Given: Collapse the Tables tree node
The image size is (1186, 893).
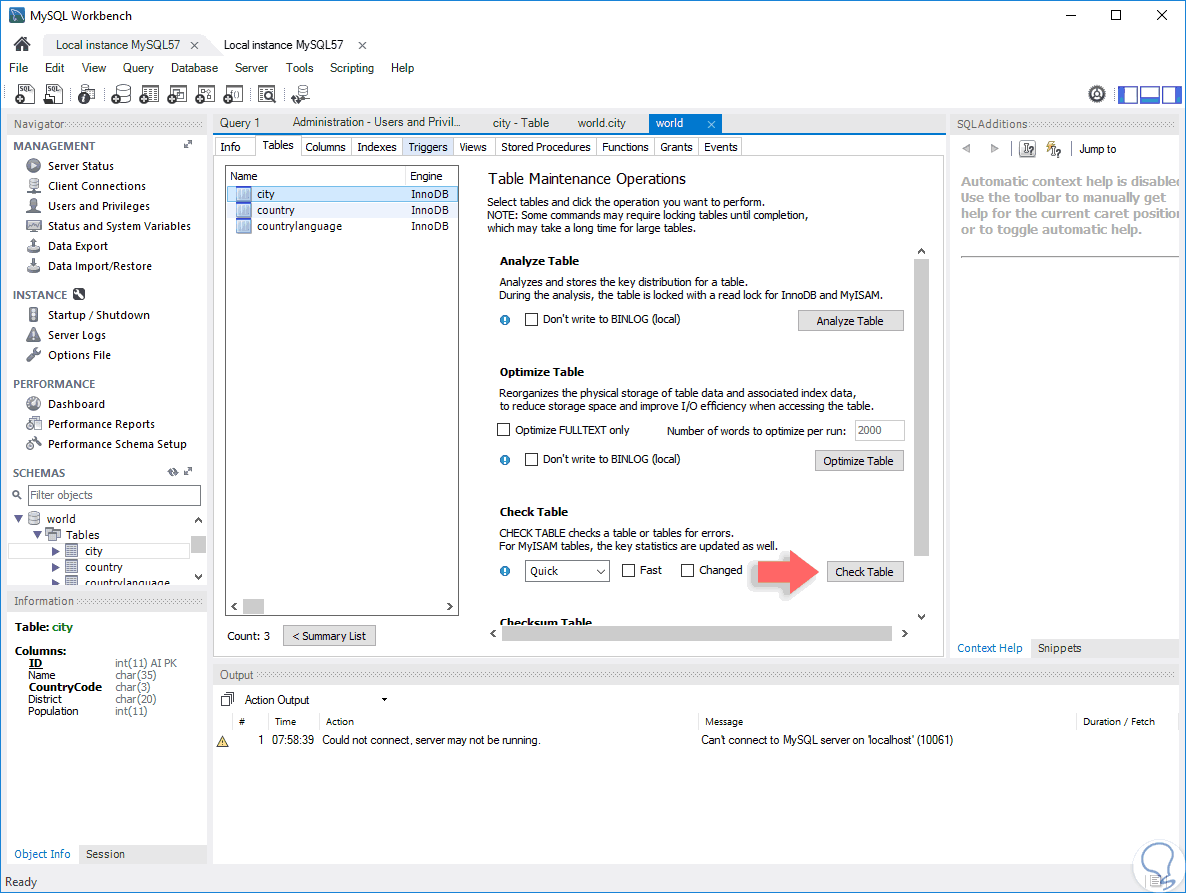Looking at the screenshot, I should coord(37,535).
